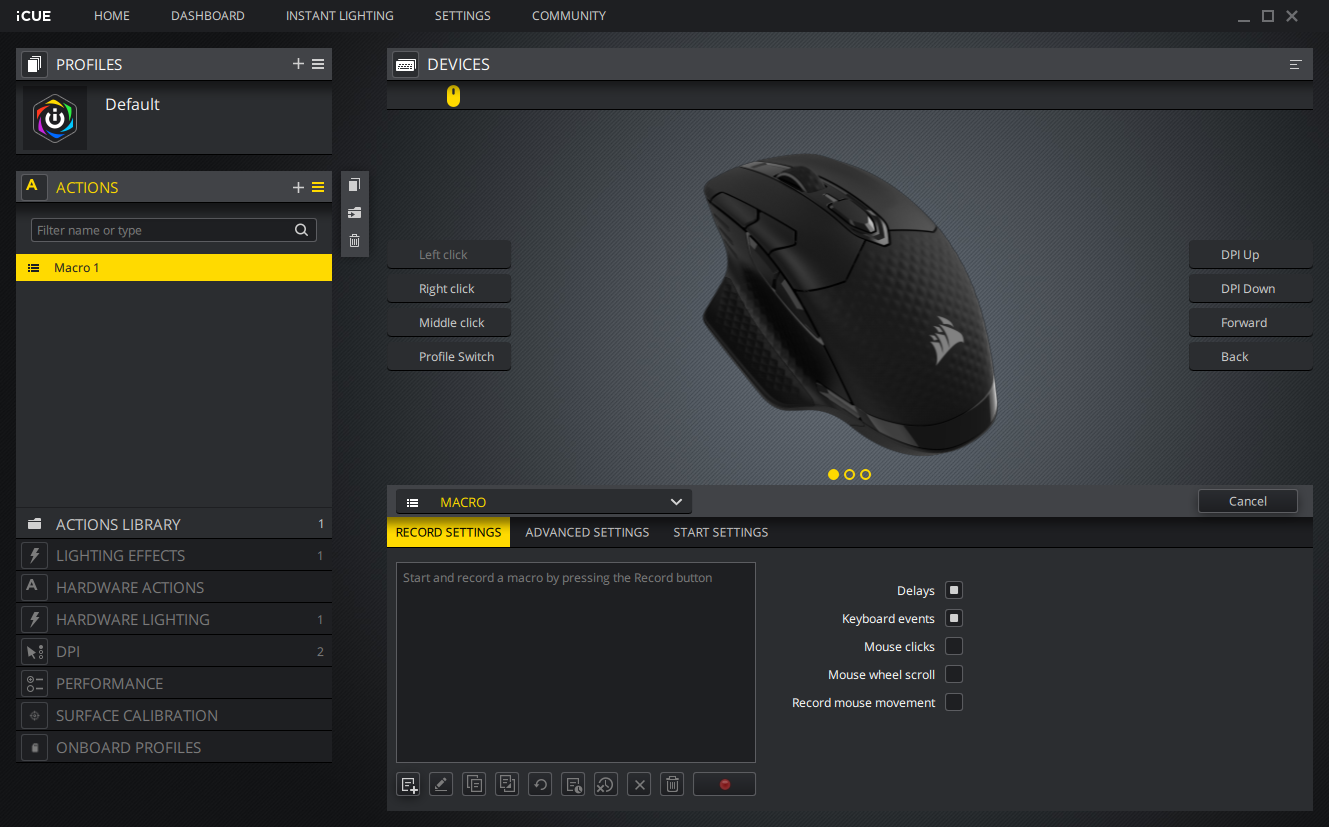Add a new action with plus icon

(298, 187)
